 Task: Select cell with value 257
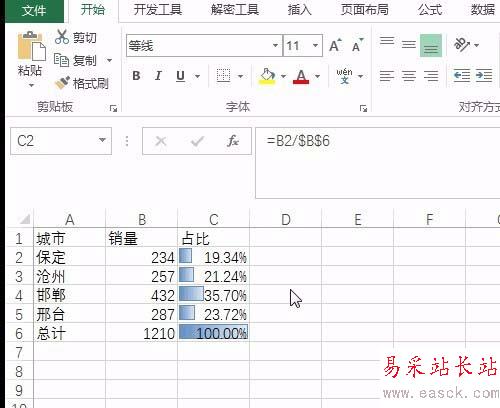pyautogui.click(x=142, y=276)
